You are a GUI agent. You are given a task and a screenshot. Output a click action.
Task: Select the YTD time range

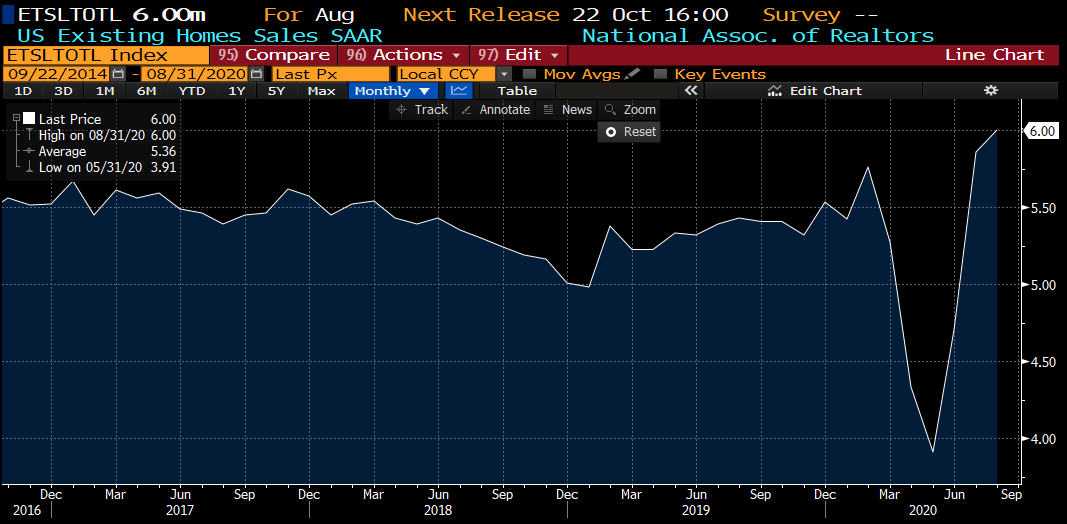[x=191, y=91]
